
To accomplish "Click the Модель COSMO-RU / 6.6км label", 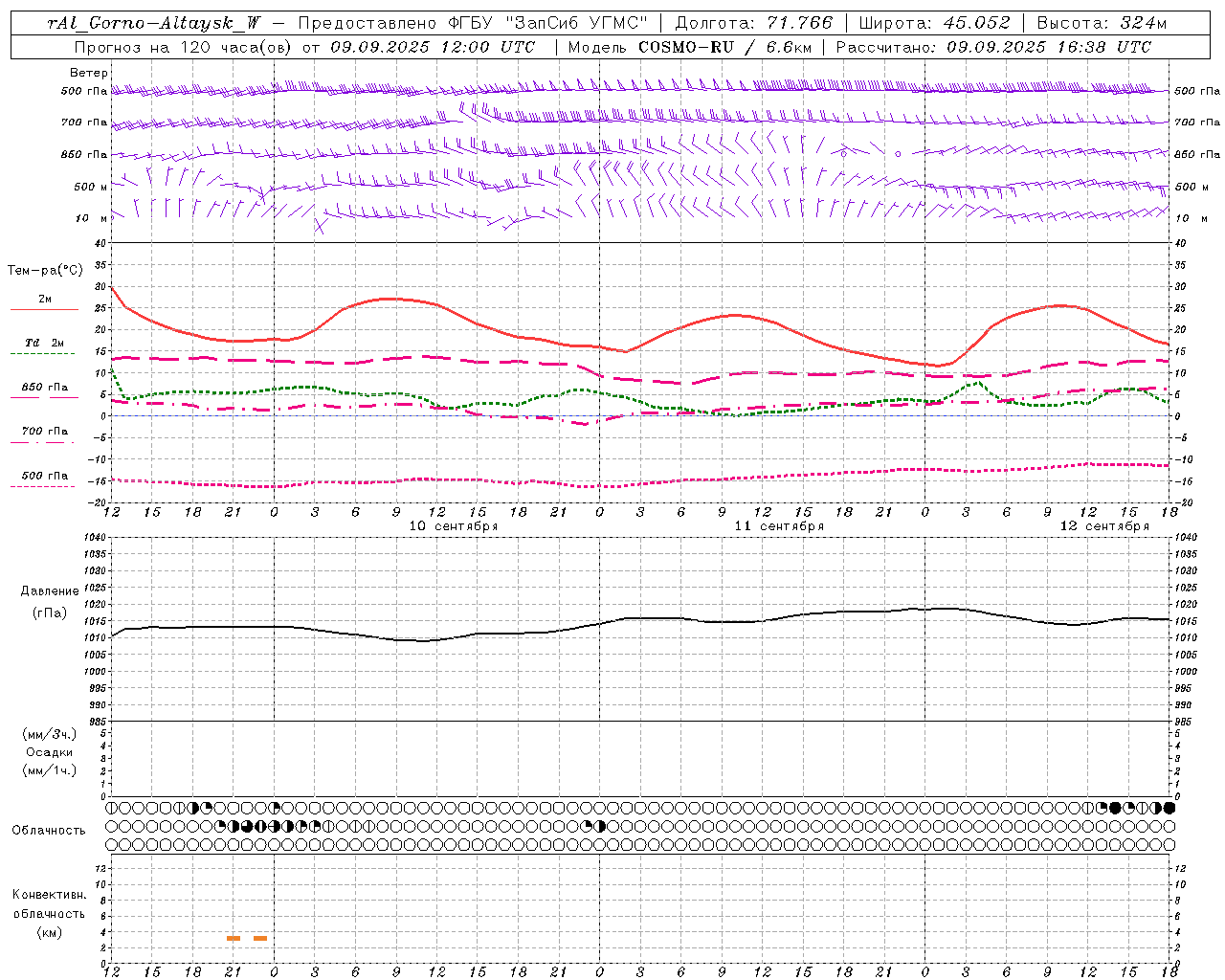I will pos(689,46).
